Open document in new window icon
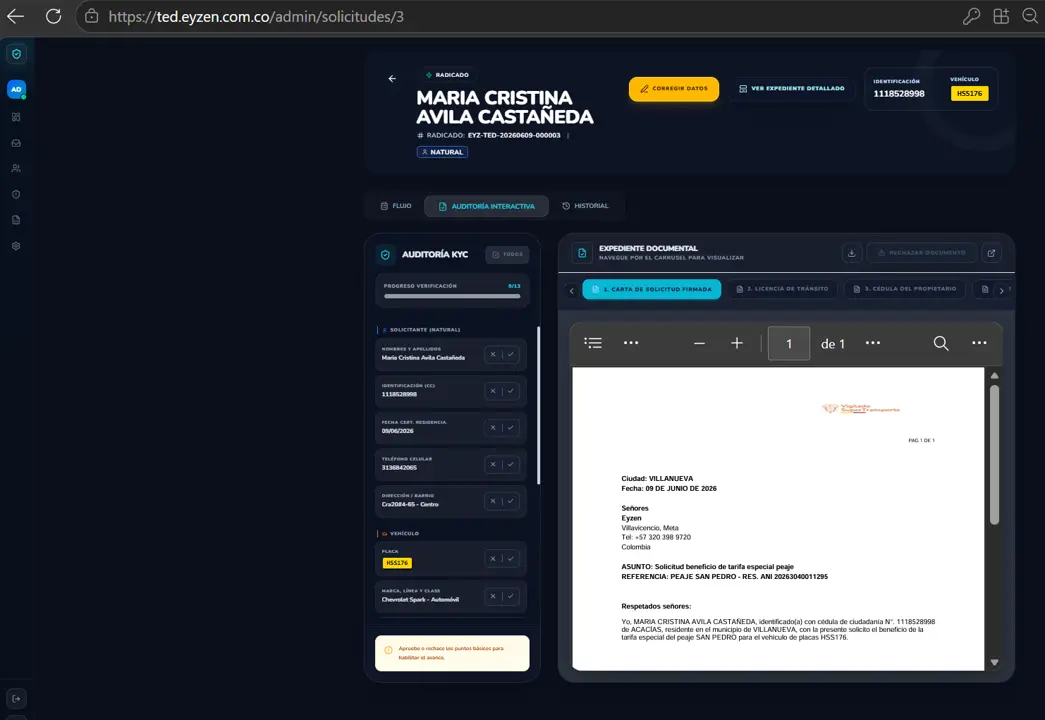Viewport: 1045px width, 720px height. point(991,253)
